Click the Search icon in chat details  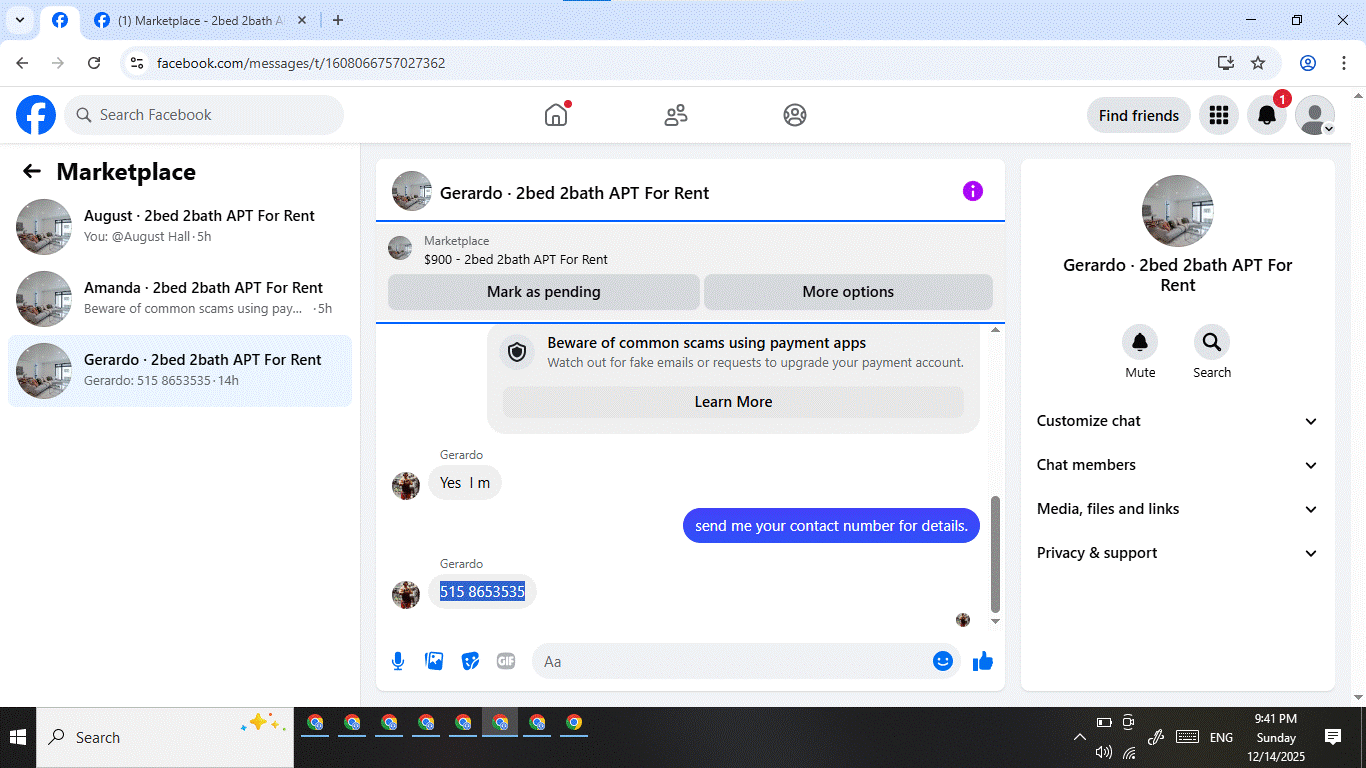point(1212,343)
